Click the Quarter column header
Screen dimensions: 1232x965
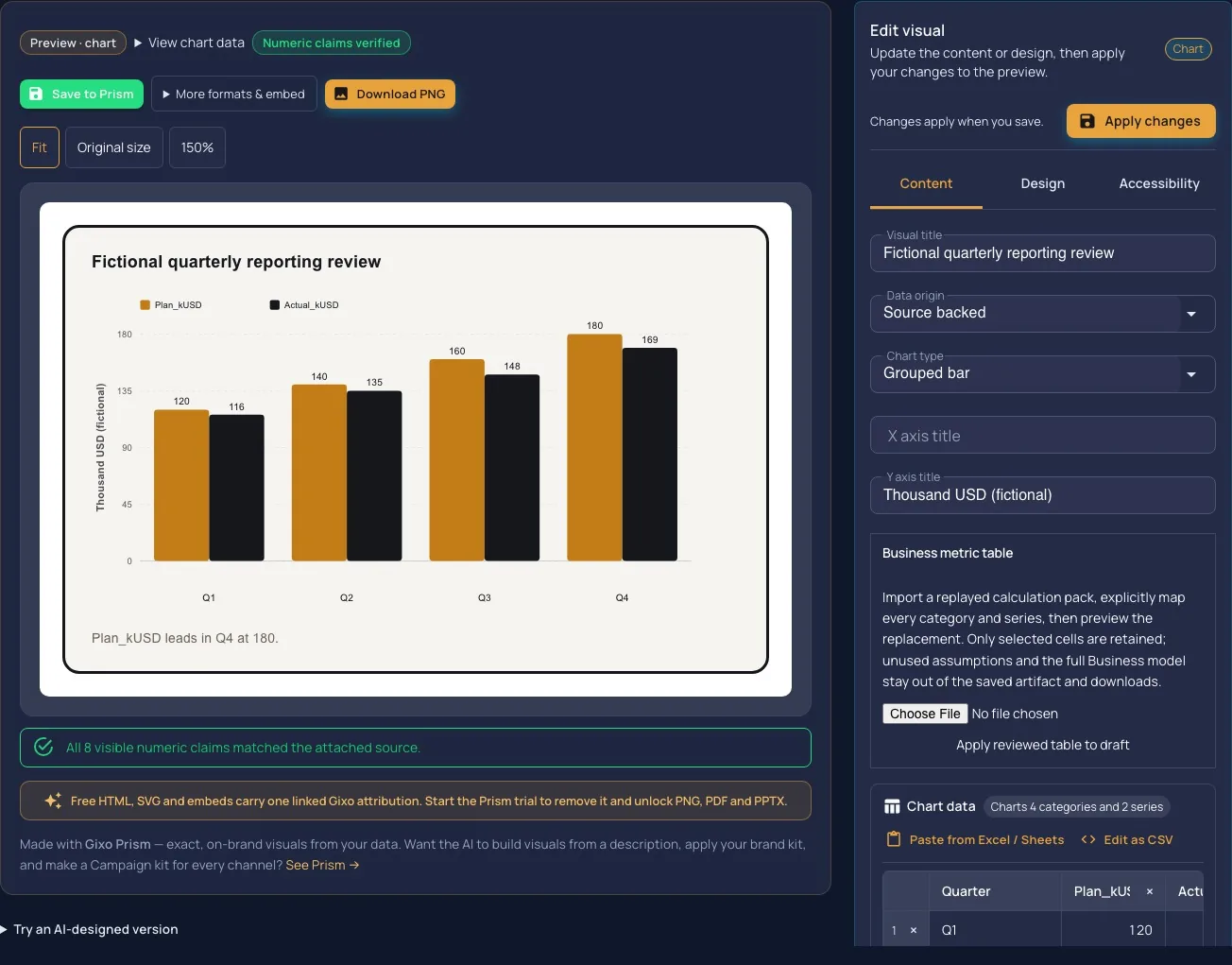[x=996, y=891]
